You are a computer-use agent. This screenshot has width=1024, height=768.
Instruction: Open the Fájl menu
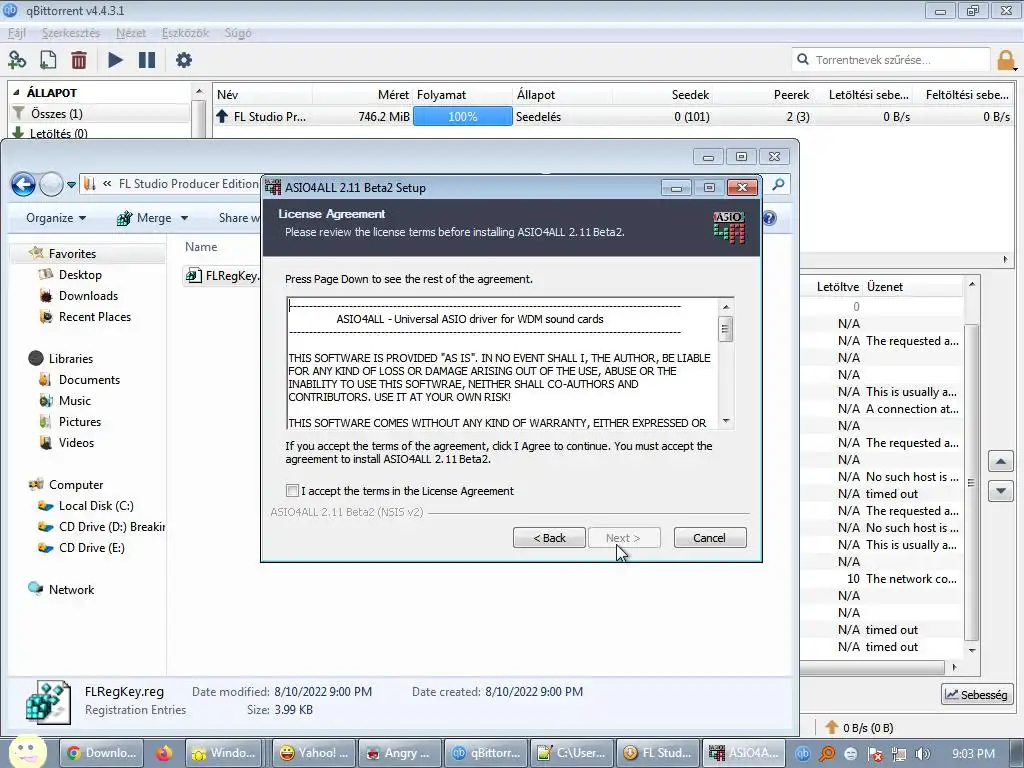tap(17, 33)
